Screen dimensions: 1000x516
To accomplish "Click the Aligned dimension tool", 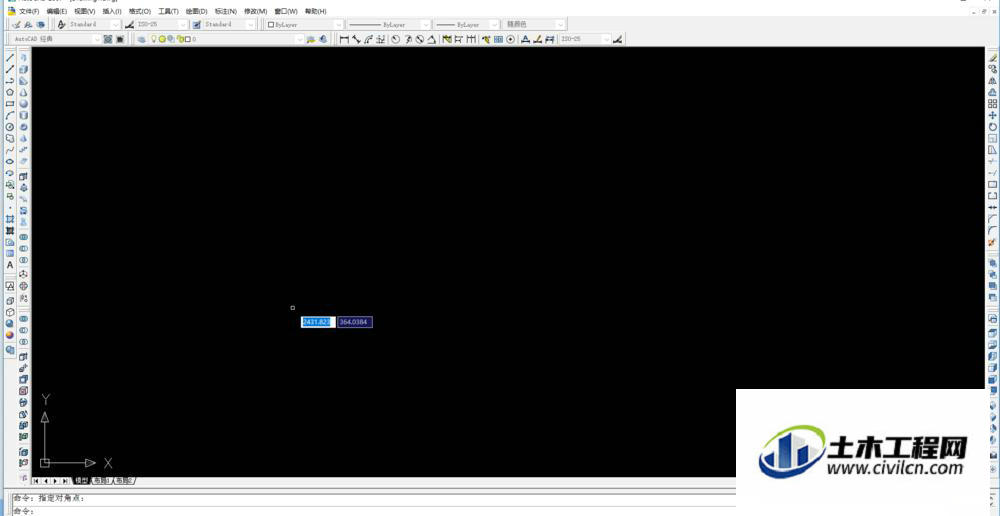I will click(357, 40).
